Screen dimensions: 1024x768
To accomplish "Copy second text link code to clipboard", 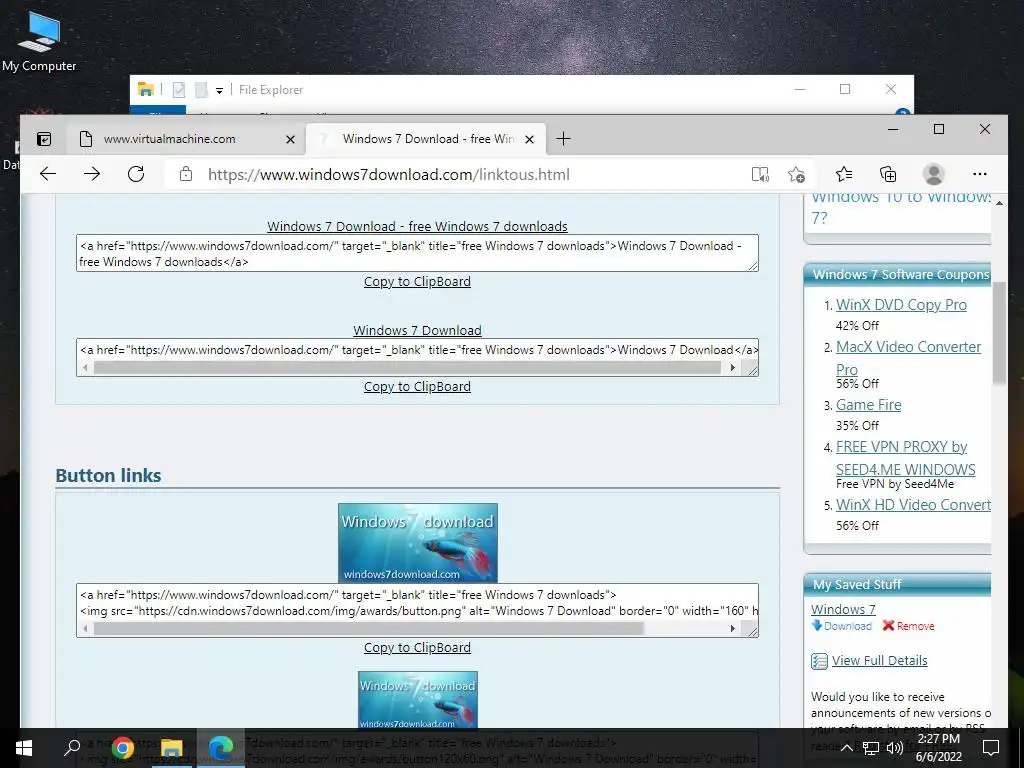I will [417, 387].
